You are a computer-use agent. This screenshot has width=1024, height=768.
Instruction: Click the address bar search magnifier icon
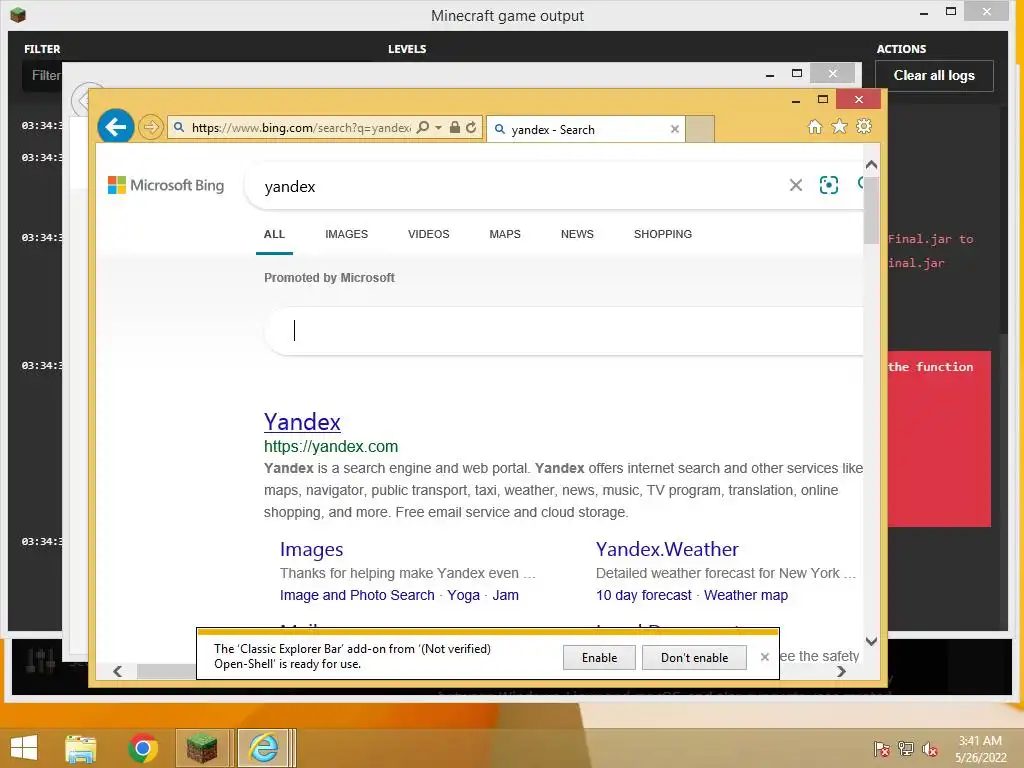click(423, 127)
